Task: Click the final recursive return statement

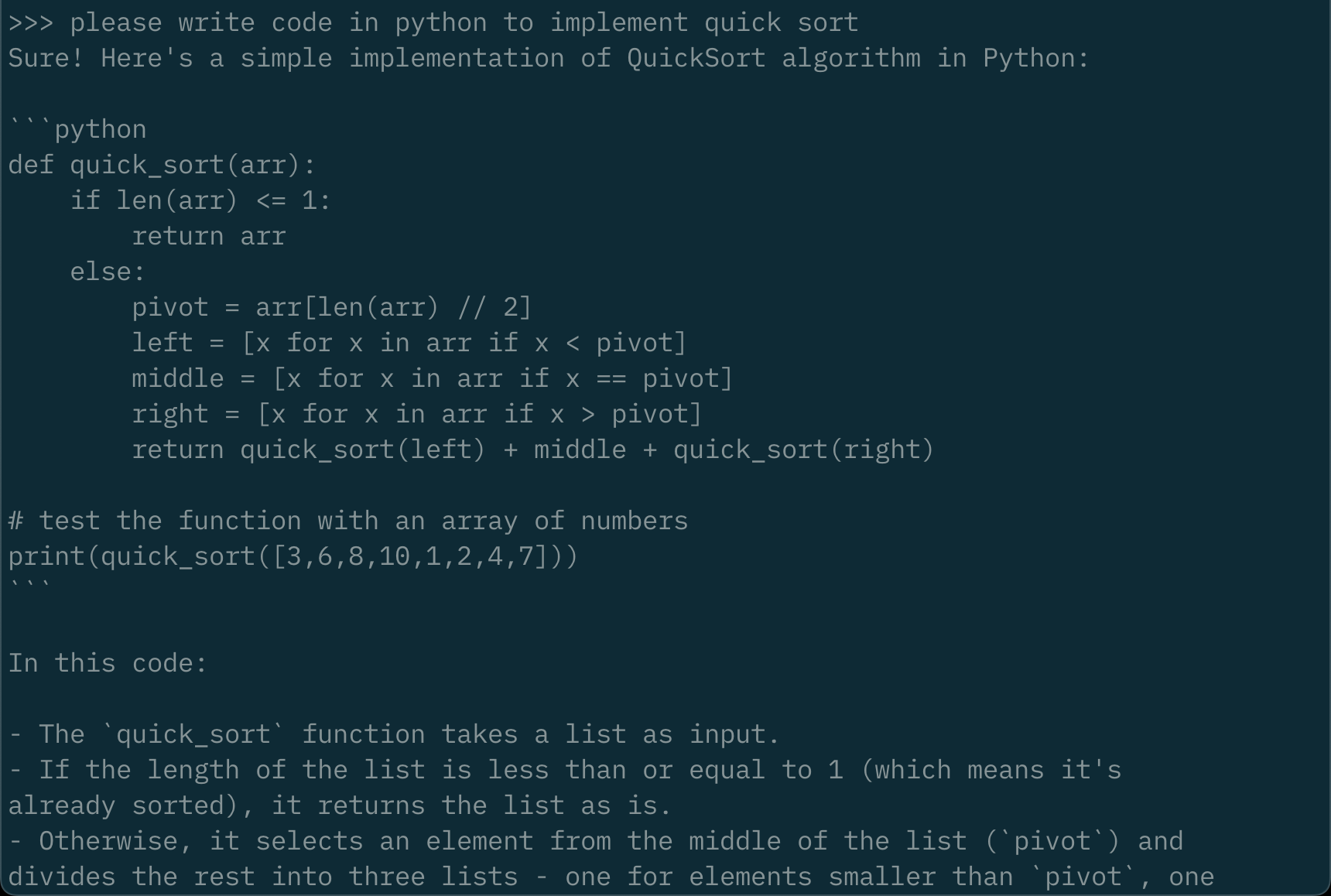Action: click(532, 450)
